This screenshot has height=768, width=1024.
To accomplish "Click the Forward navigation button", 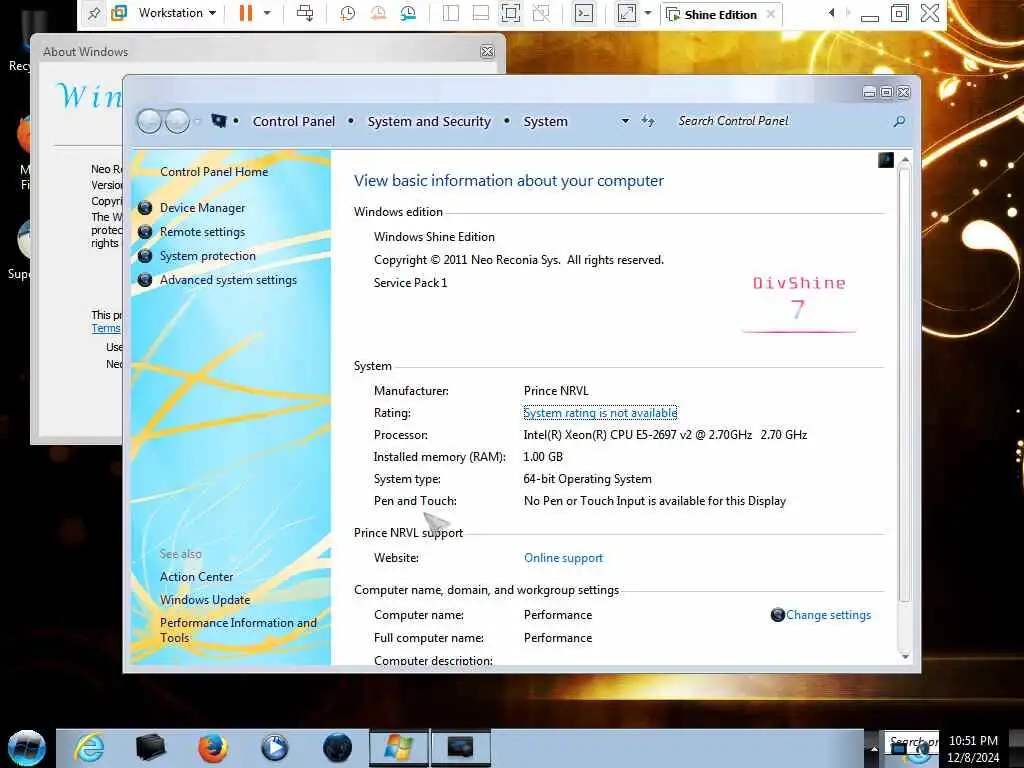I will tap(177, 121).
